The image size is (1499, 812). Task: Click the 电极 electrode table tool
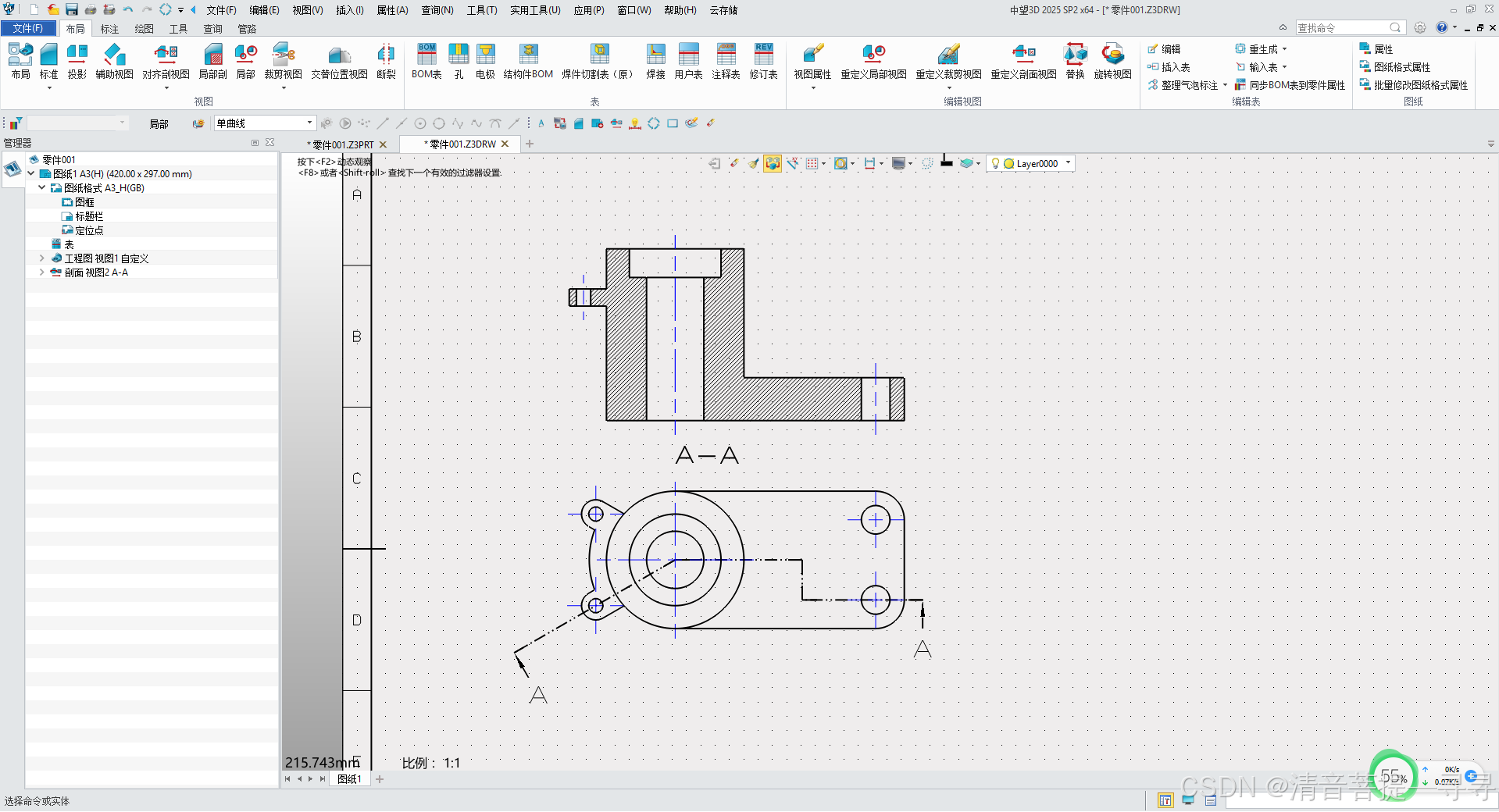coord(485,62)
